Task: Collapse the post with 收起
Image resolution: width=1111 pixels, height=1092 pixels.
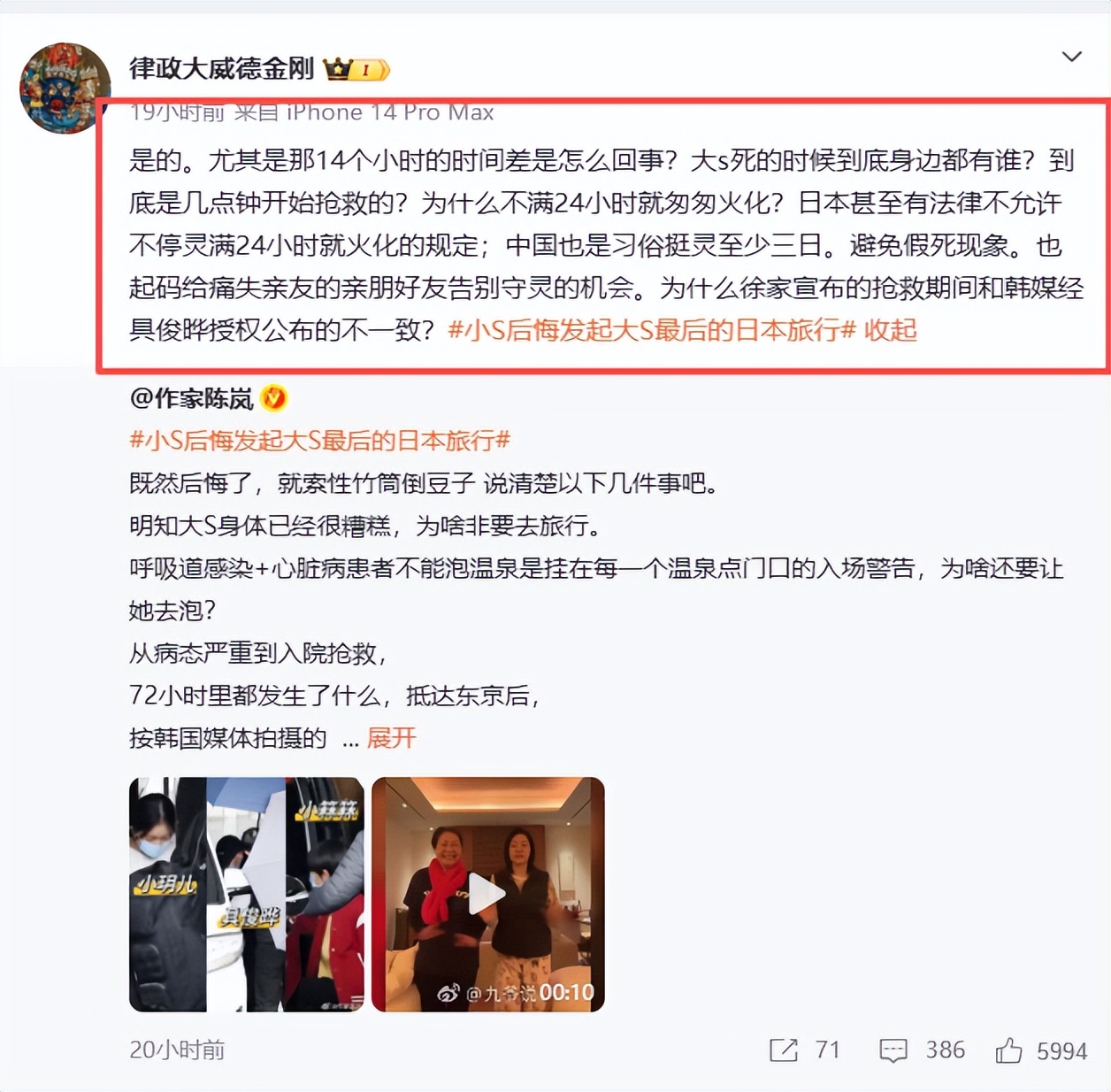Action: pyautogui.click(x=891, y=331)
